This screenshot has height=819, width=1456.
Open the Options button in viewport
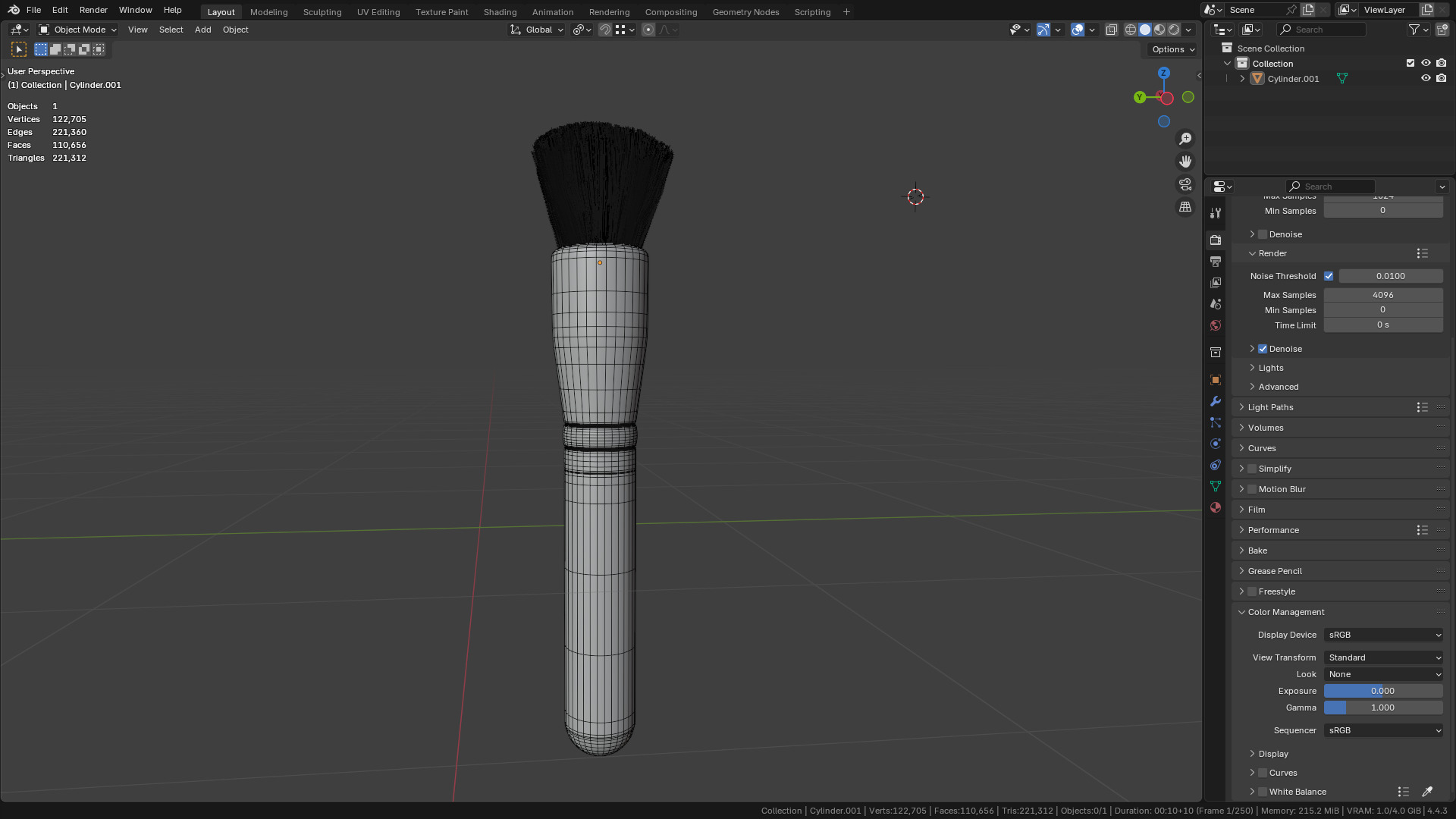pos(1172,49)
